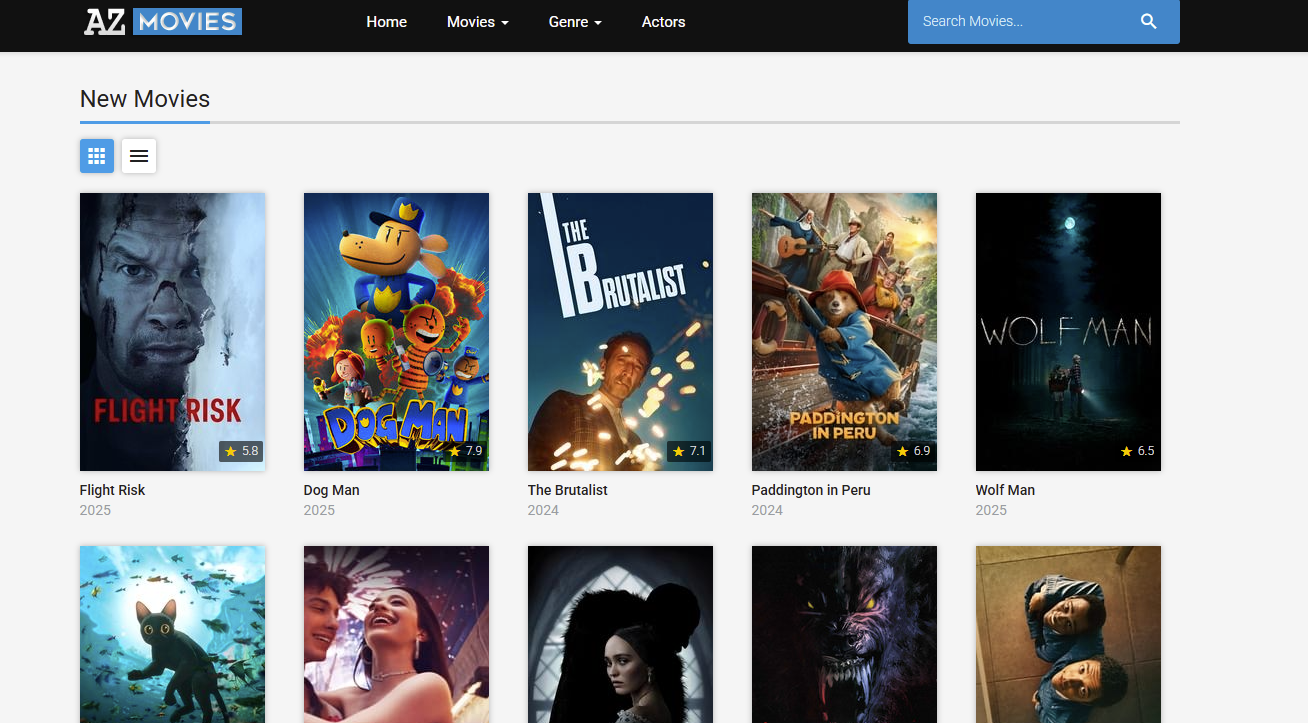Open the Home menu item

point(386,22)
